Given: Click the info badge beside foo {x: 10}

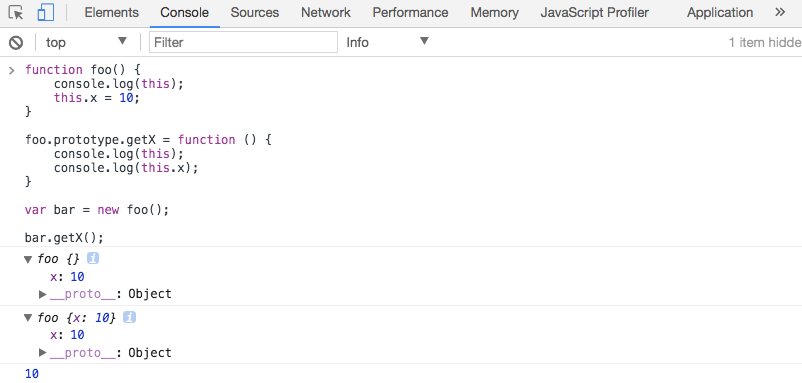Looking at the screenshot, I should [x=130, y=318].
